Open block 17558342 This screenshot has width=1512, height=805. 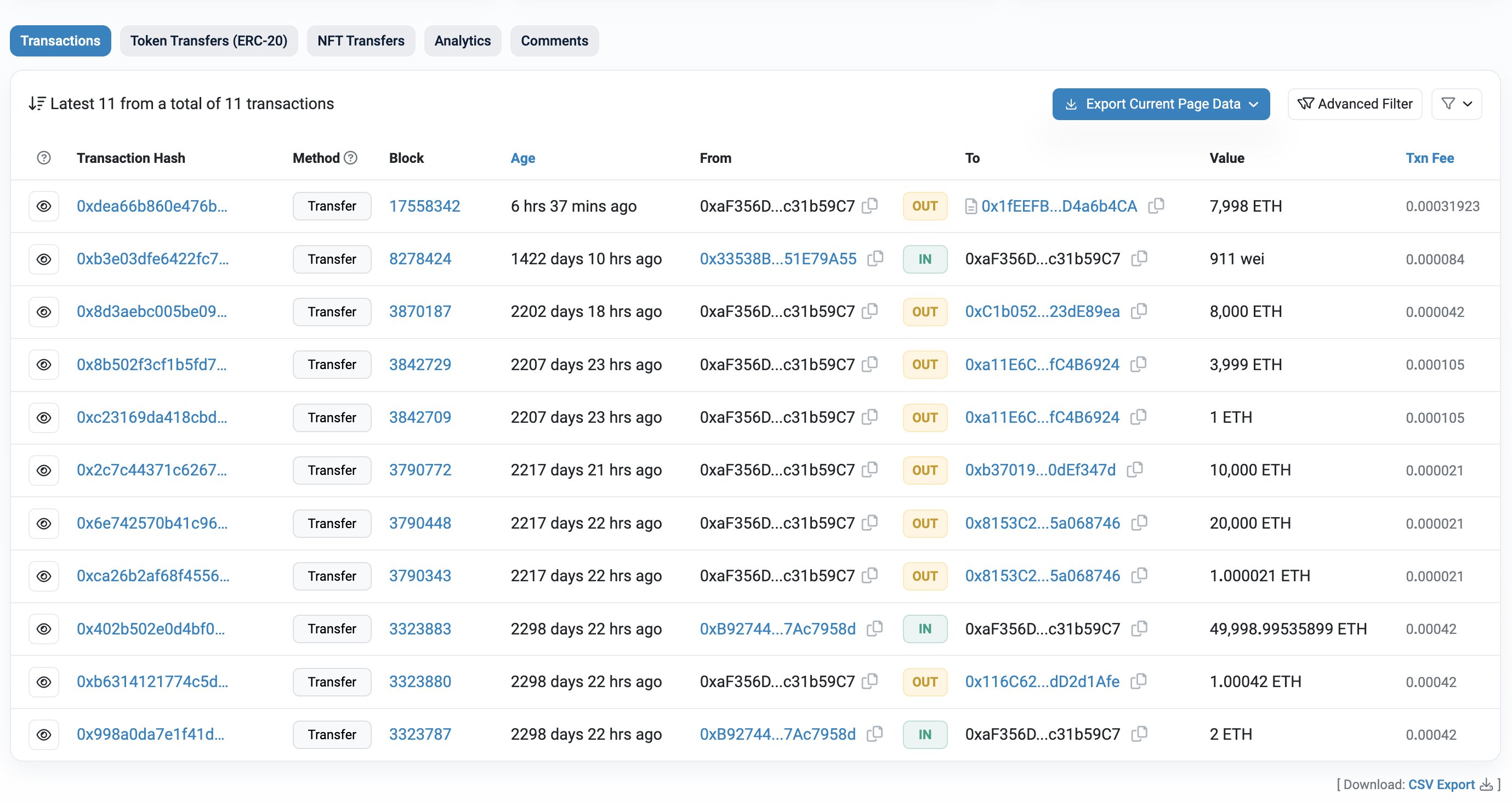[x=425, y=206]
